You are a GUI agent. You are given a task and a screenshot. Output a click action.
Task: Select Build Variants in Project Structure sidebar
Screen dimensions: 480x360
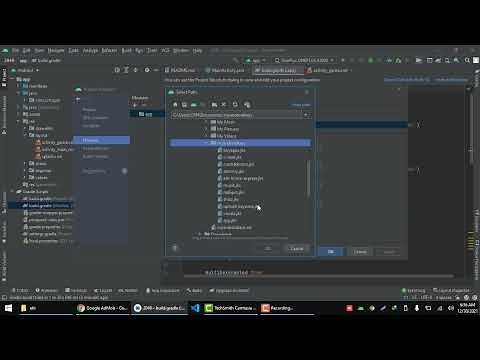pyautogui.click(x=96, y=156)
